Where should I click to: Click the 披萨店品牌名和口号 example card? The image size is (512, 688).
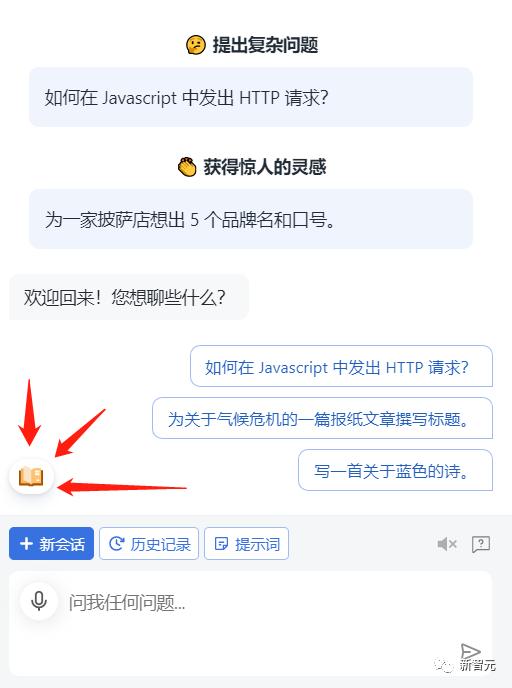pos(251,219)
